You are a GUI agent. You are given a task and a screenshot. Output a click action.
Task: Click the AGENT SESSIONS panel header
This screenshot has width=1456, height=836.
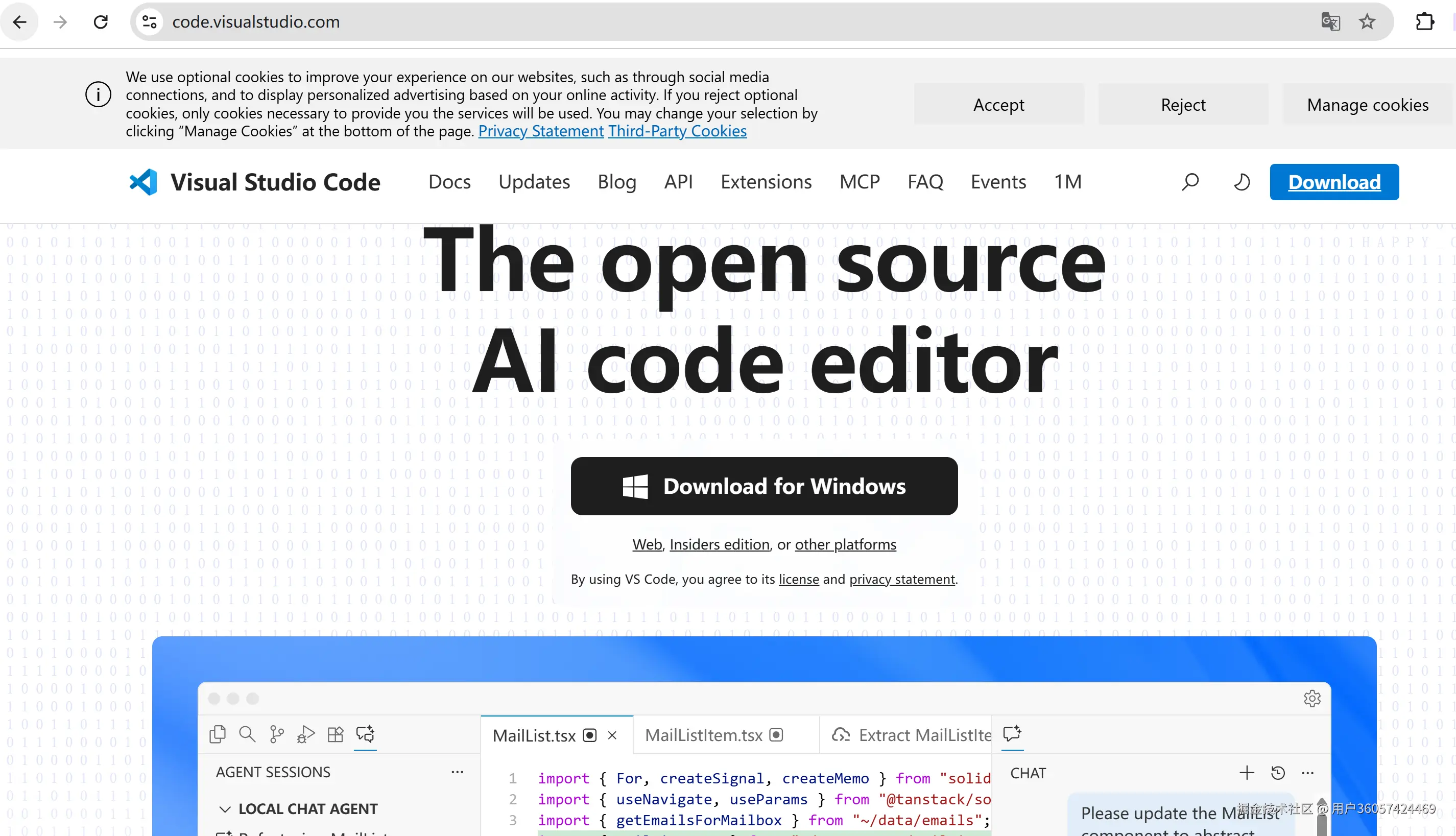273,772
